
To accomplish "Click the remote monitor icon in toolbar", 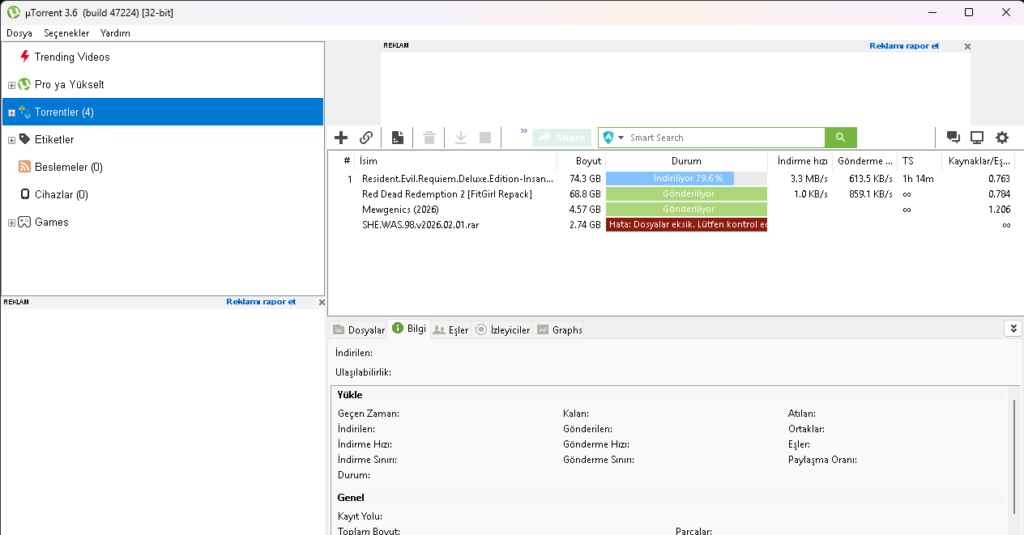I will pos(977,137).
